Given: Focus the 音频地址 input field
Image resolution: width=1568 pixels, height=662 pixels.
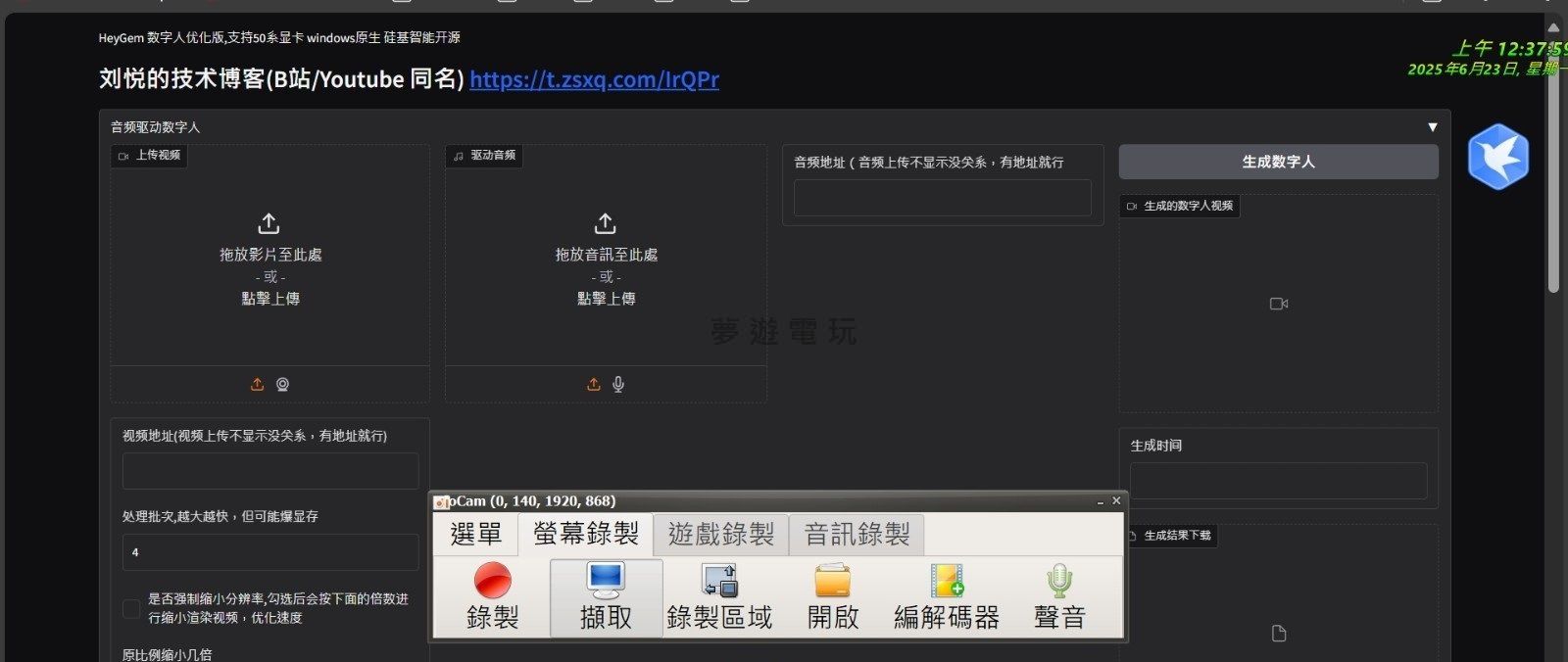Looking at the screenshot, I should [942, 198].
